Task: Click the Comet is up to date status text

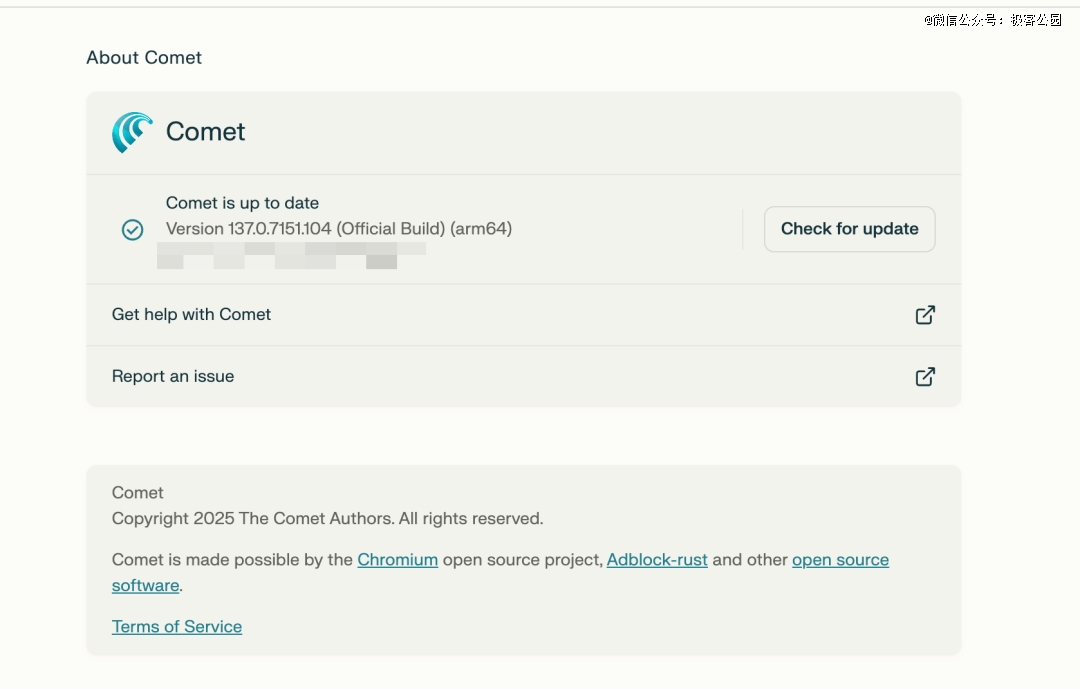Action: pos(242,203)
